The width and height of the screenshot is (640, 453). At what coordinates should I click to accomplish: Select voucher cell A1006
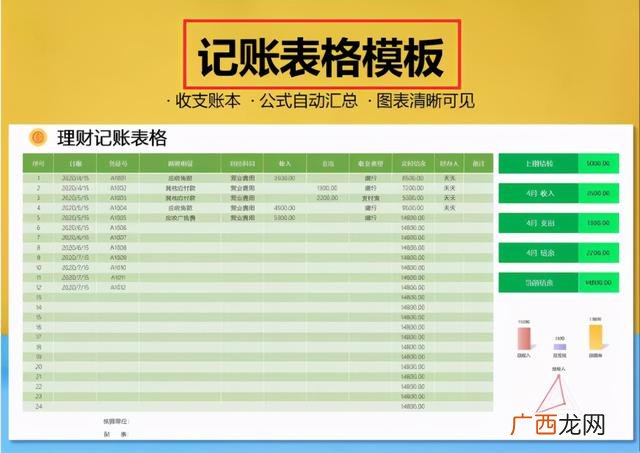[118, 228]
